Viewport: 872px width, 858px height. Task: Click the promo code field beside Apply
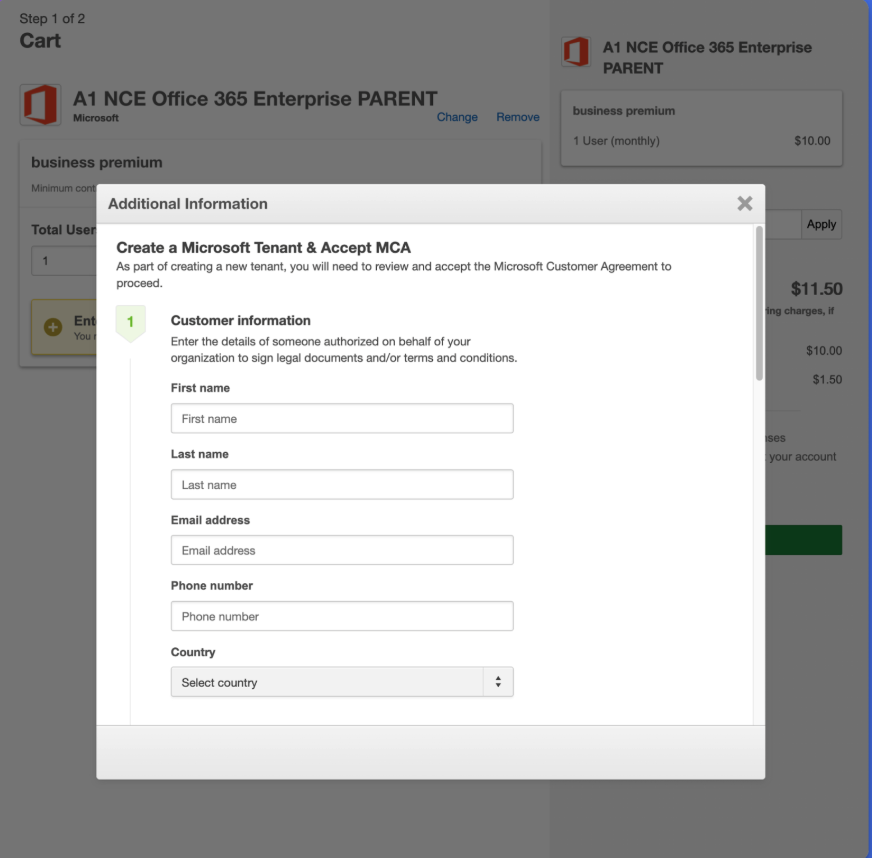(783, 224)
